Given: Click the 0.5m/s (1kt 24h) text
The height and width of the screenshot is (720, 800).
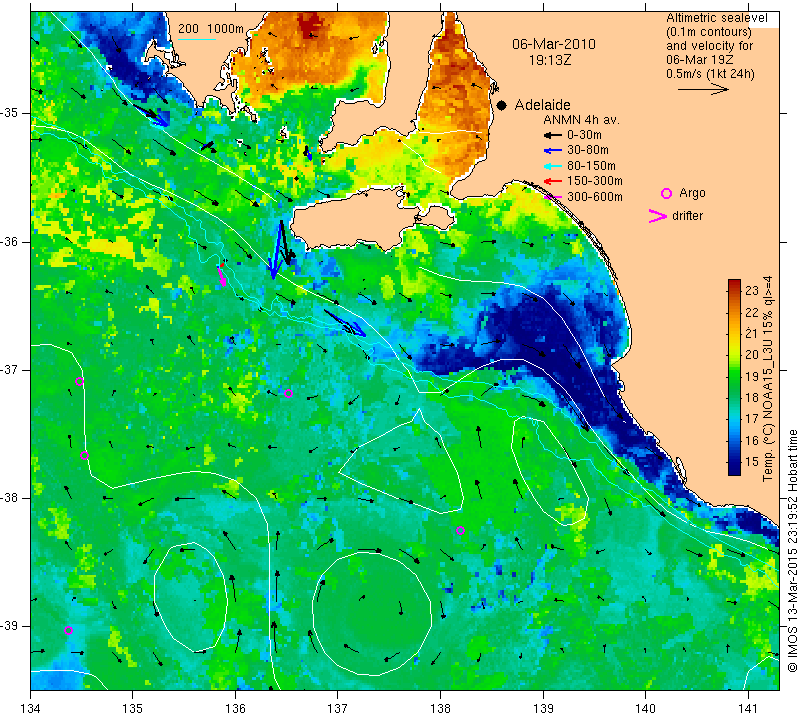Looking at the screenshot, I should tap(710, 74).
